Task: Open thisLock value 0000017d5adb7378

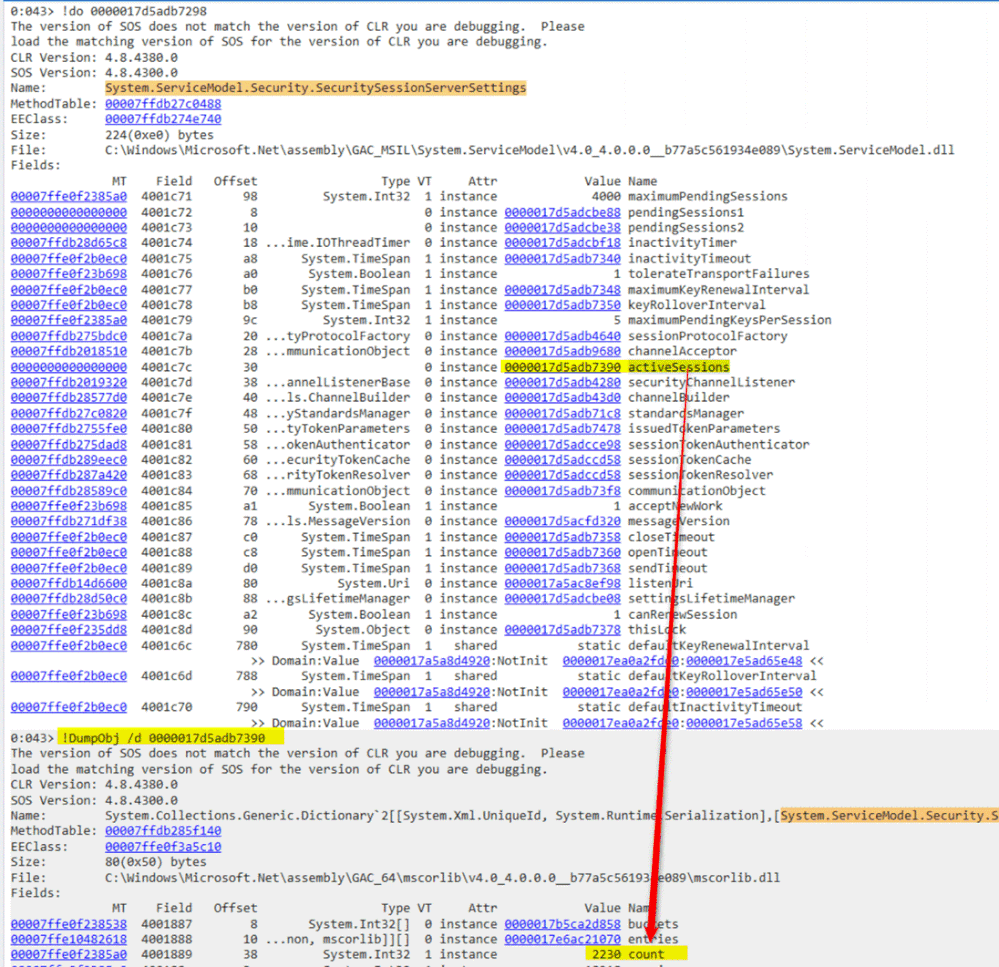Action: tap(562, 630)
